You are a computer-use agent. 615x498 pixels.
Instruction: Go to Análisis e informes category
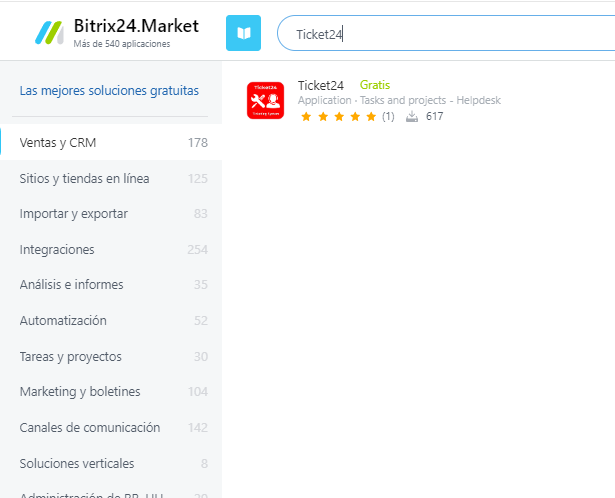click(x=71, y=285)
